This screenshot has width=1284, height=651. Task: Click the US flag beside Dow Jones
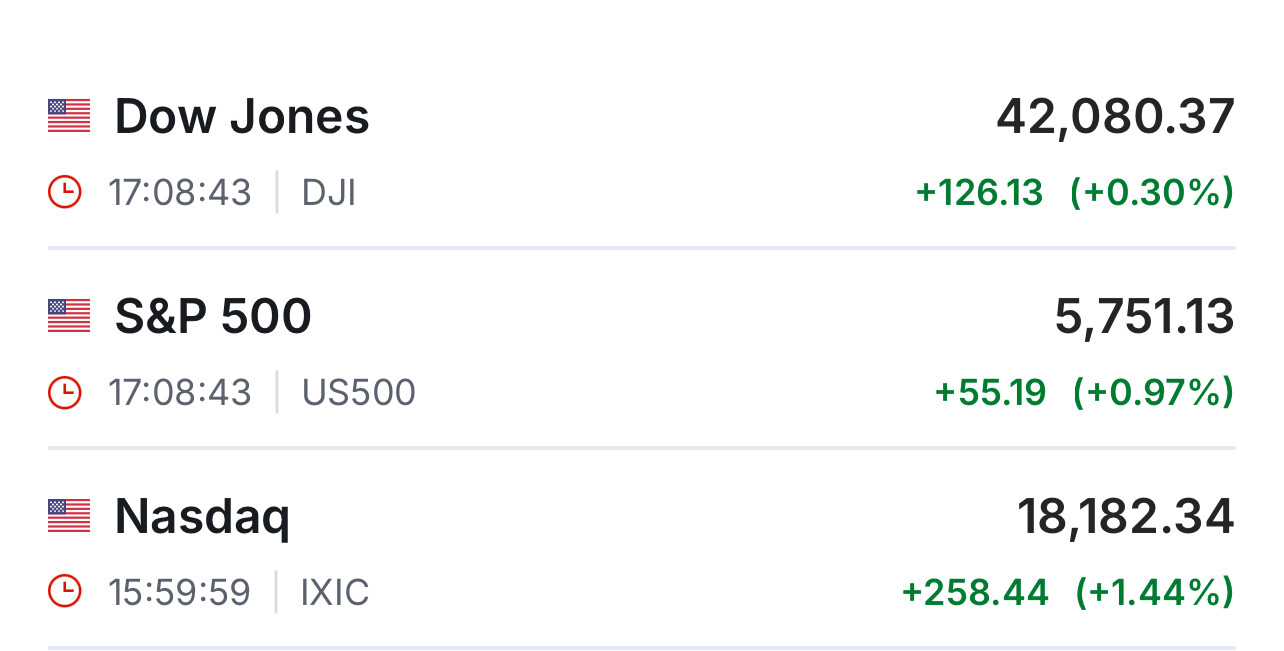tap(69, 116)
